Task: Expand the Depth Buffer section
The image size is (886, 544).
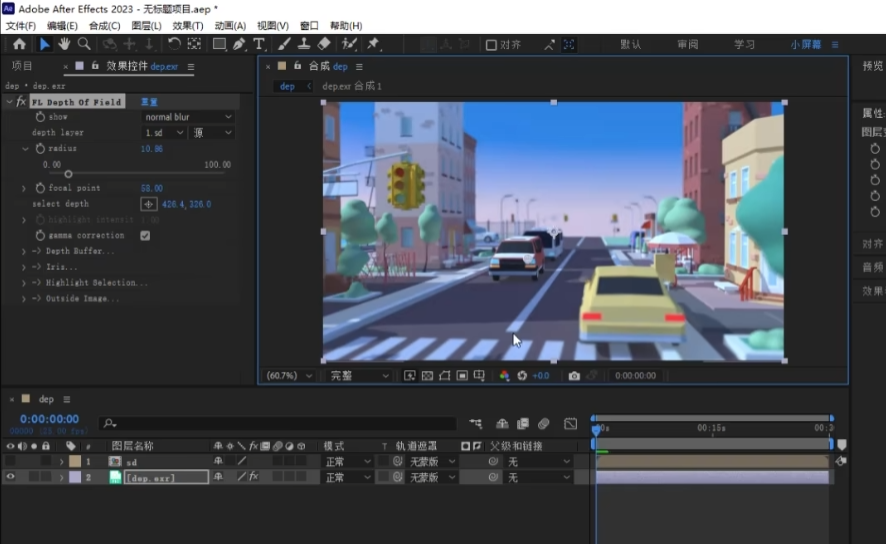Action: pos(24,252)
